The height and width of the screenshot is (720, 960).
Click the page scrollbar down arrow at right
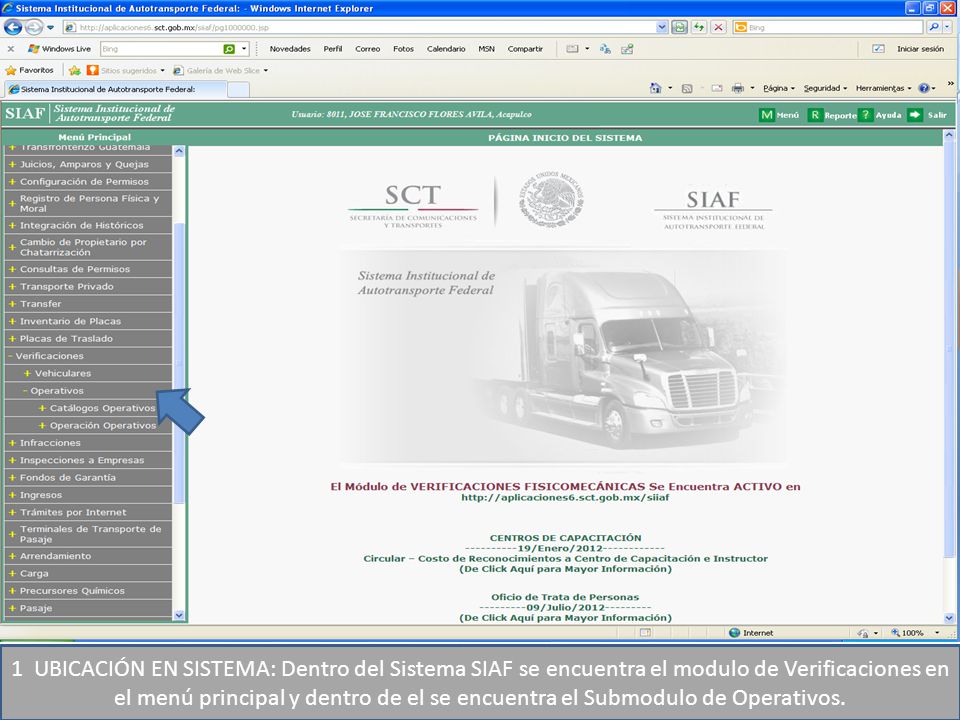point(949,618)
